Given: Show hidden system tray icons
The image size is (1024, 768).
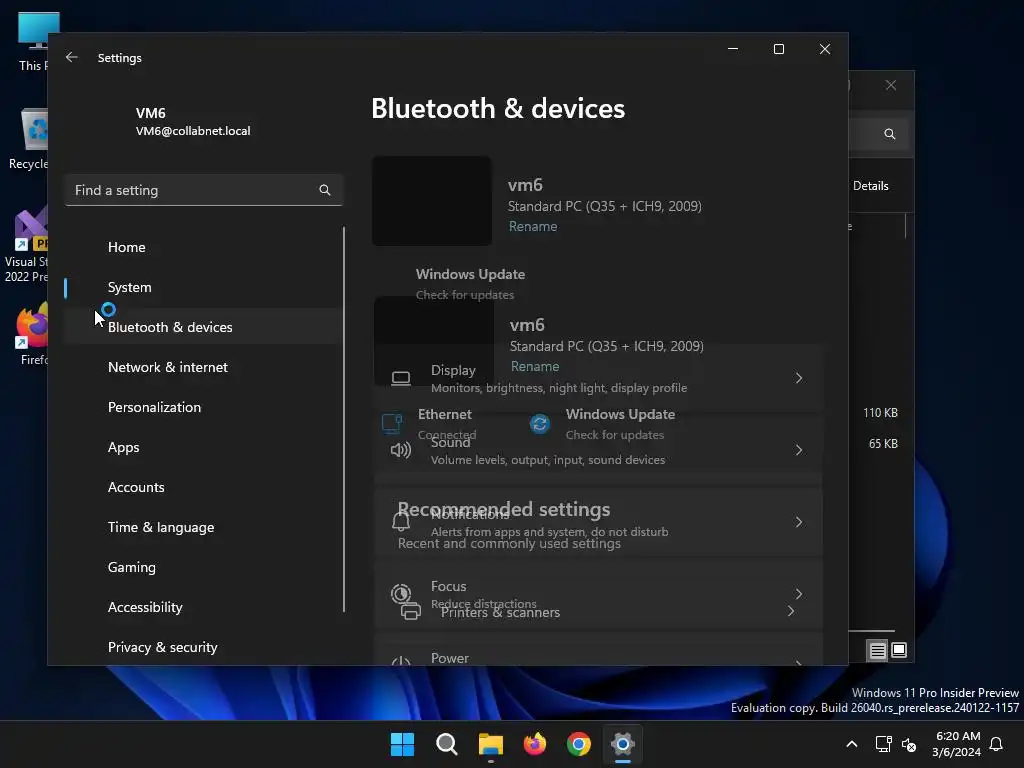Looking at the screenshot, I should point(852,744).
